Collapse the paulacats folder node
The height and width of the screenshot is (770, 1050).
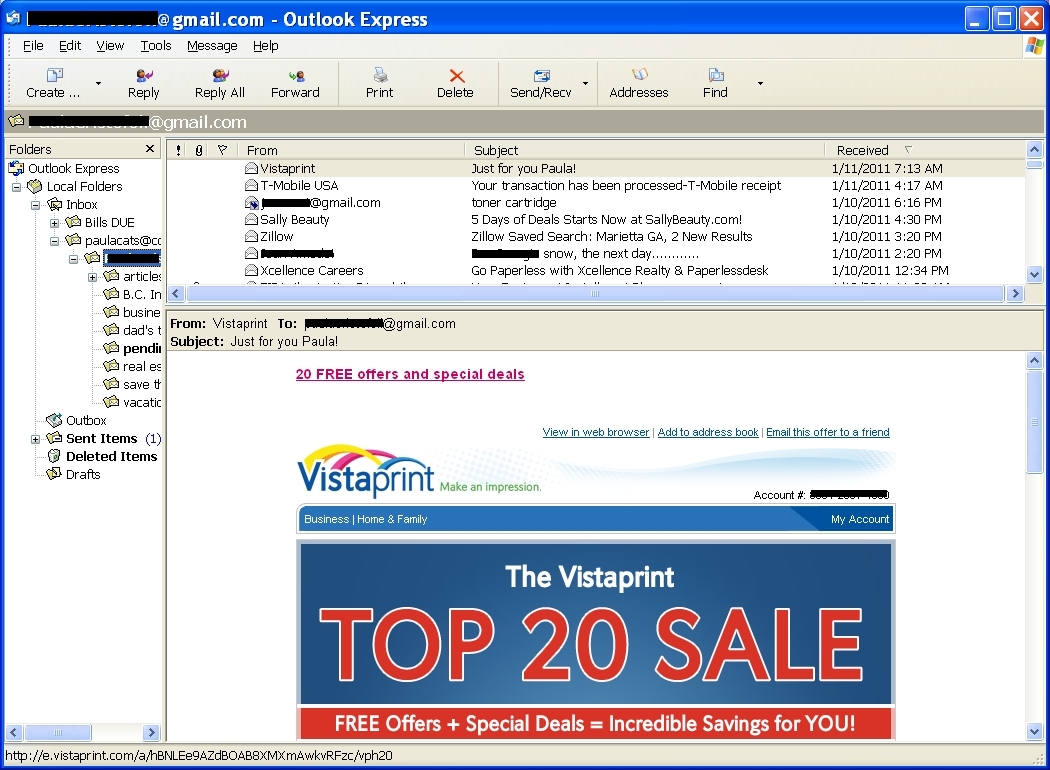[54, 241]
